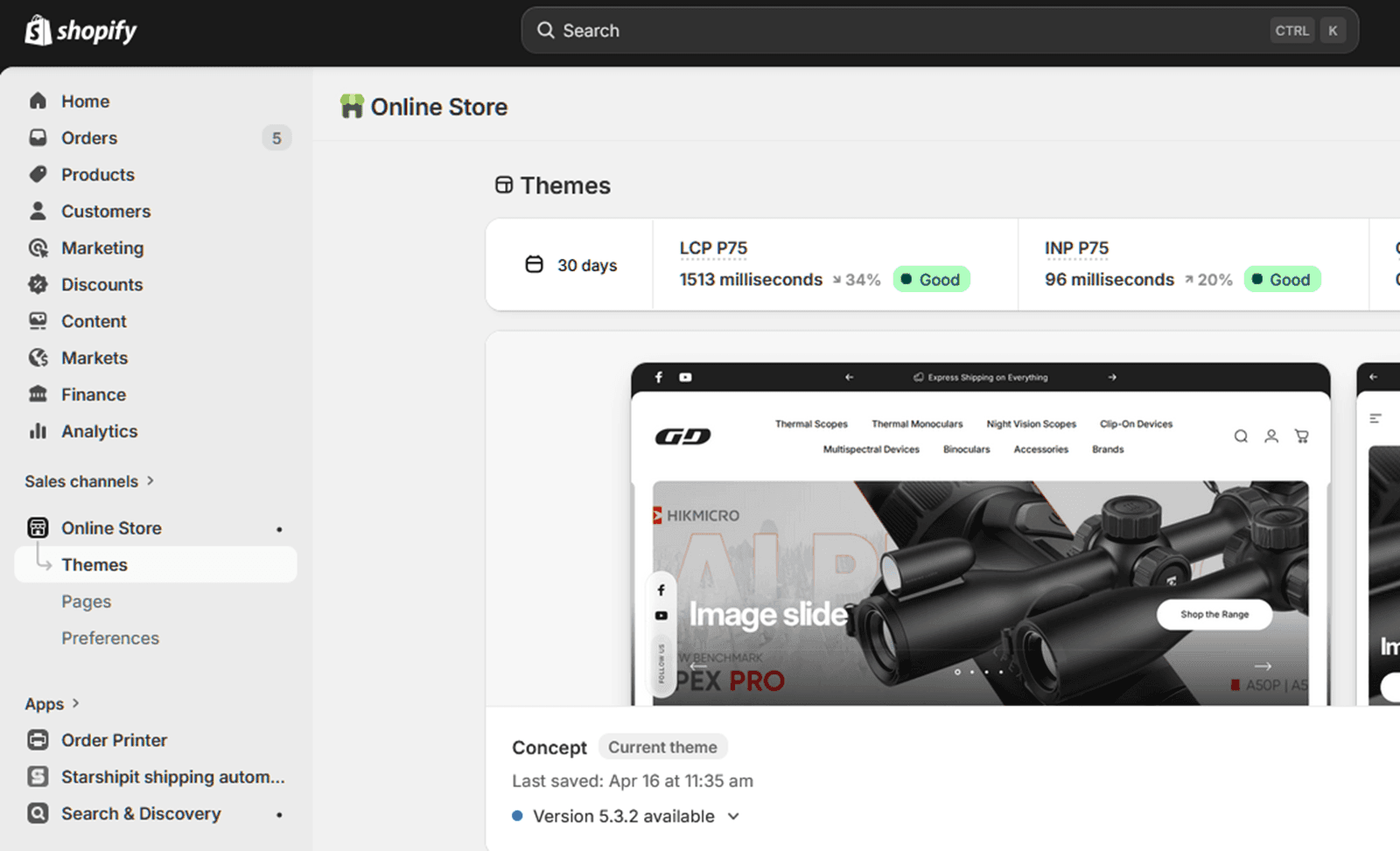Select the Discounts icon

coord(38,284)
